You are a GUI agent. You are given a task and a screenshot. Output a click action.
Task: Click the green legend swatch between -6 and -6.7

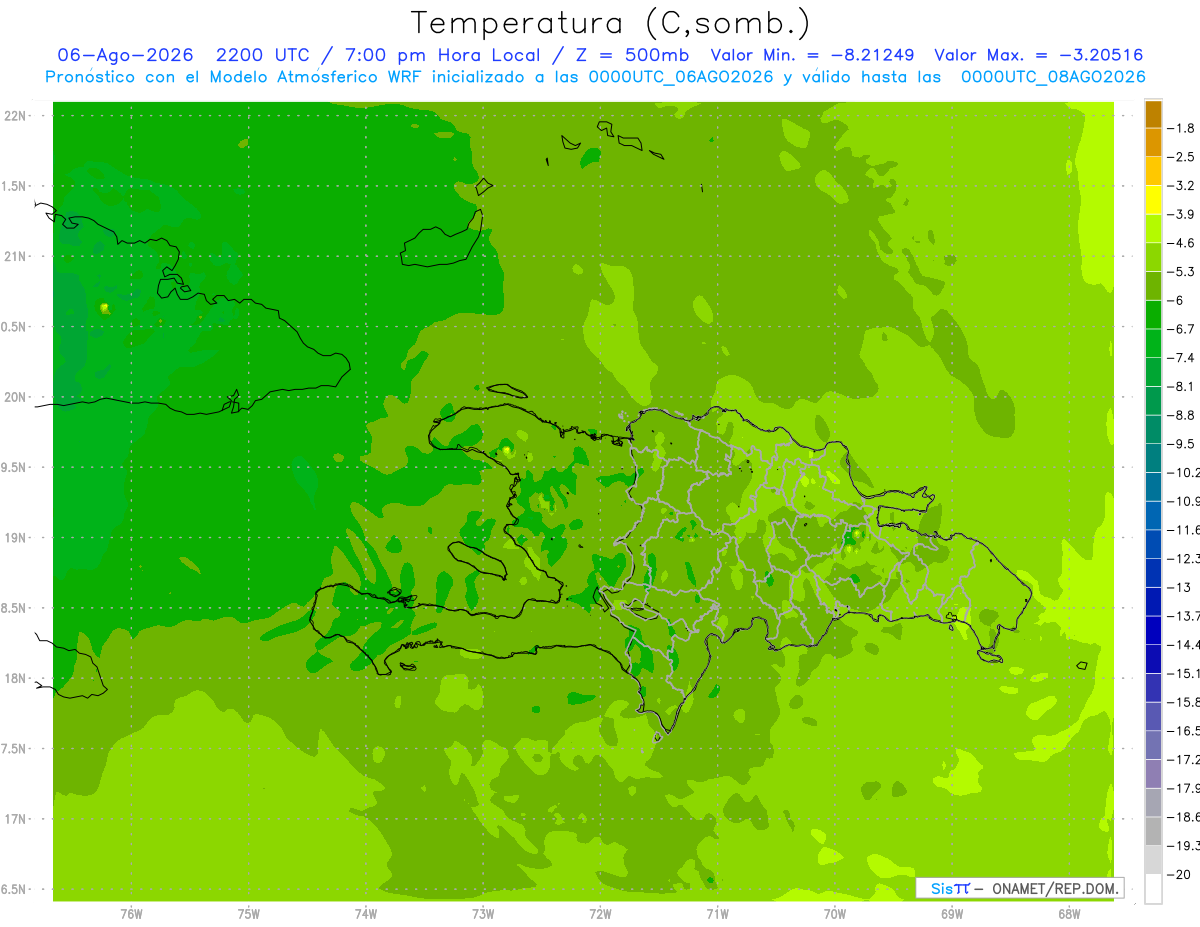(1153, 315)
